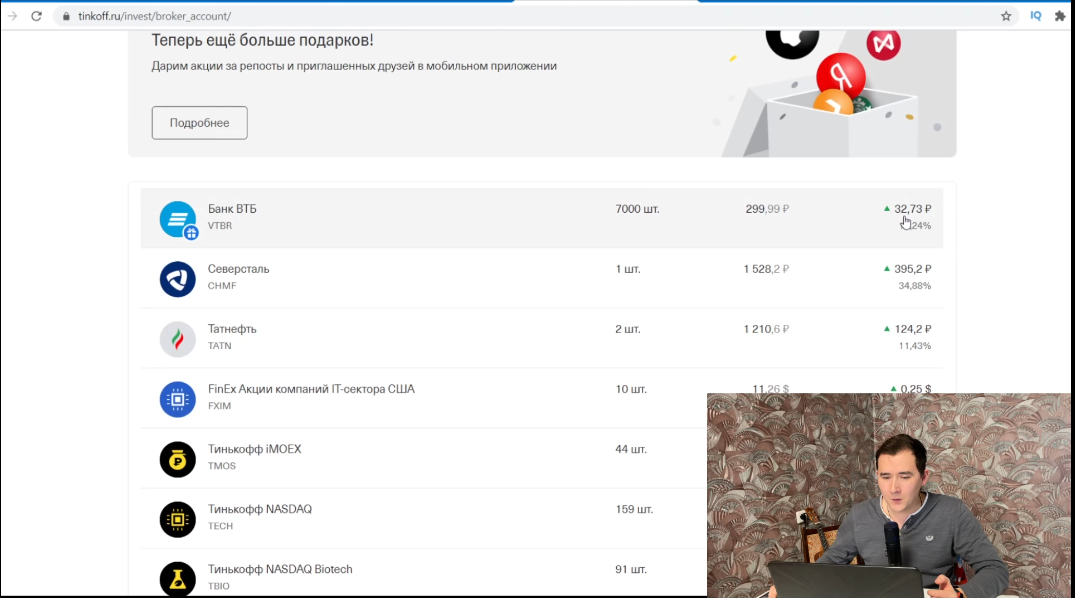1075x598 pixels.
Task: Click the padlock site security icon
Action: (x=66, y=16)
